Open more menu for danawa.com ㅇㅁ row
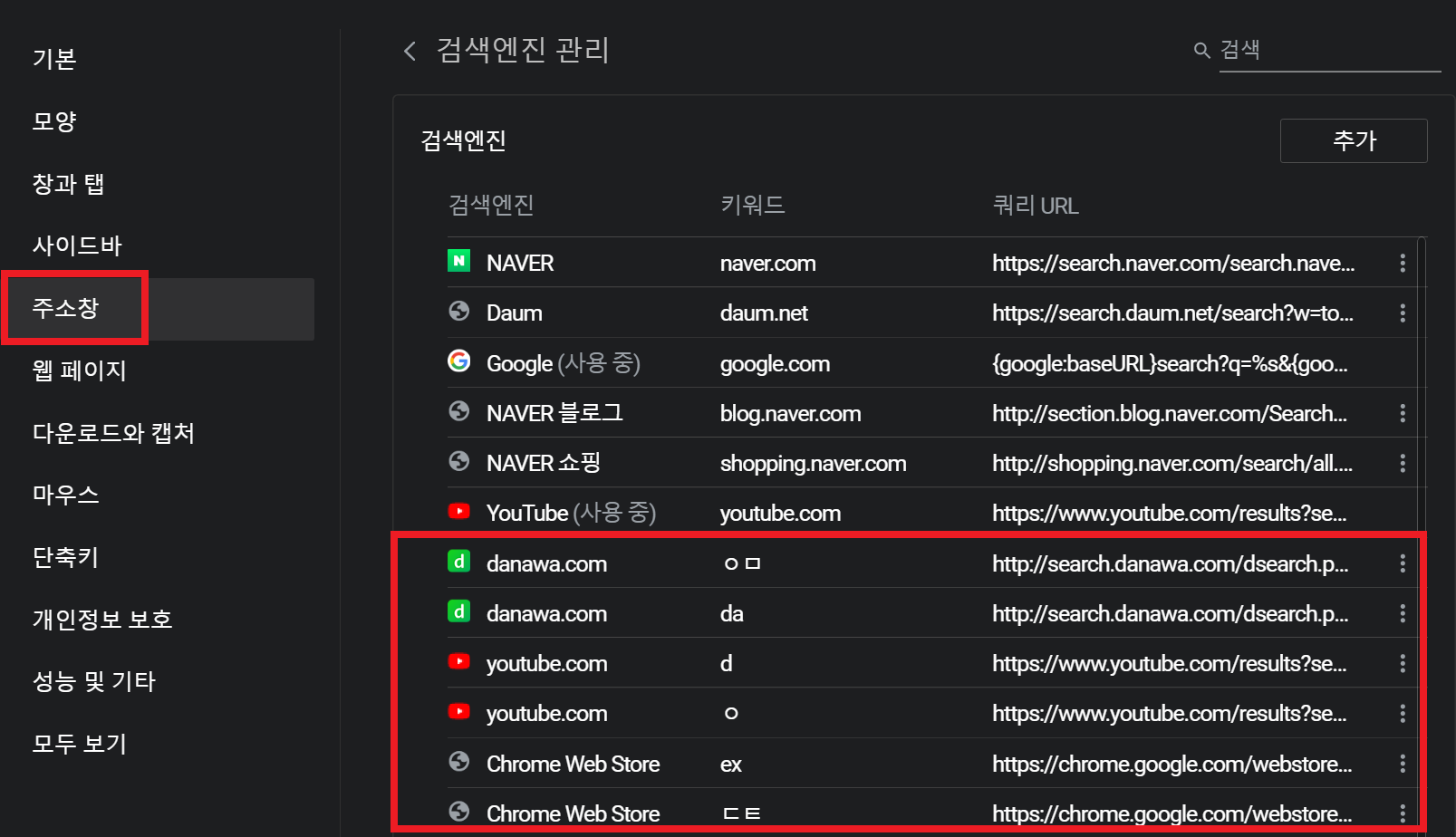The image size is (1456, 837). point(1403,563)
